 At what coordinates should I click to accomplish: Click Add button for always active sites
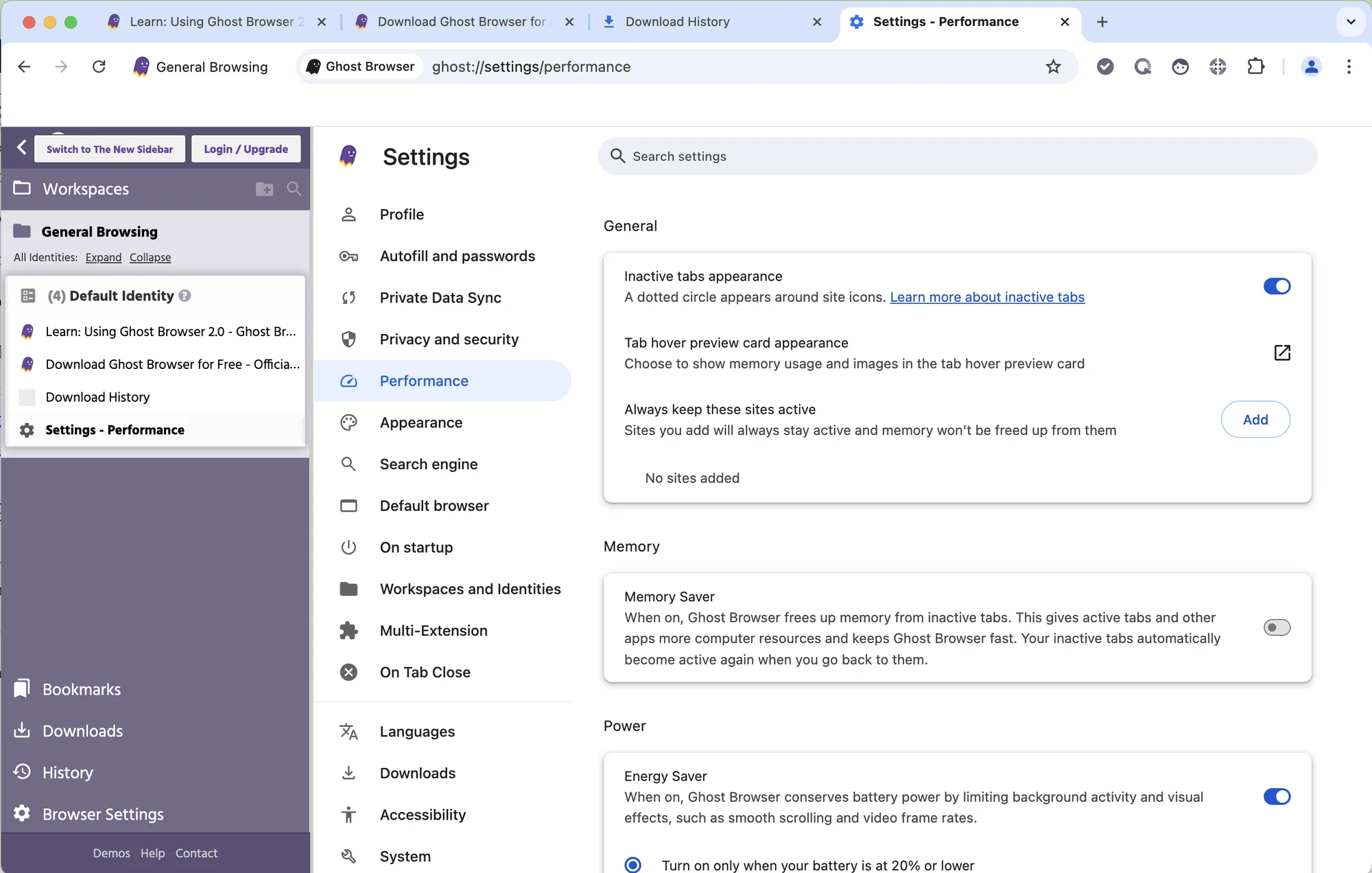tap(1255, 419)
